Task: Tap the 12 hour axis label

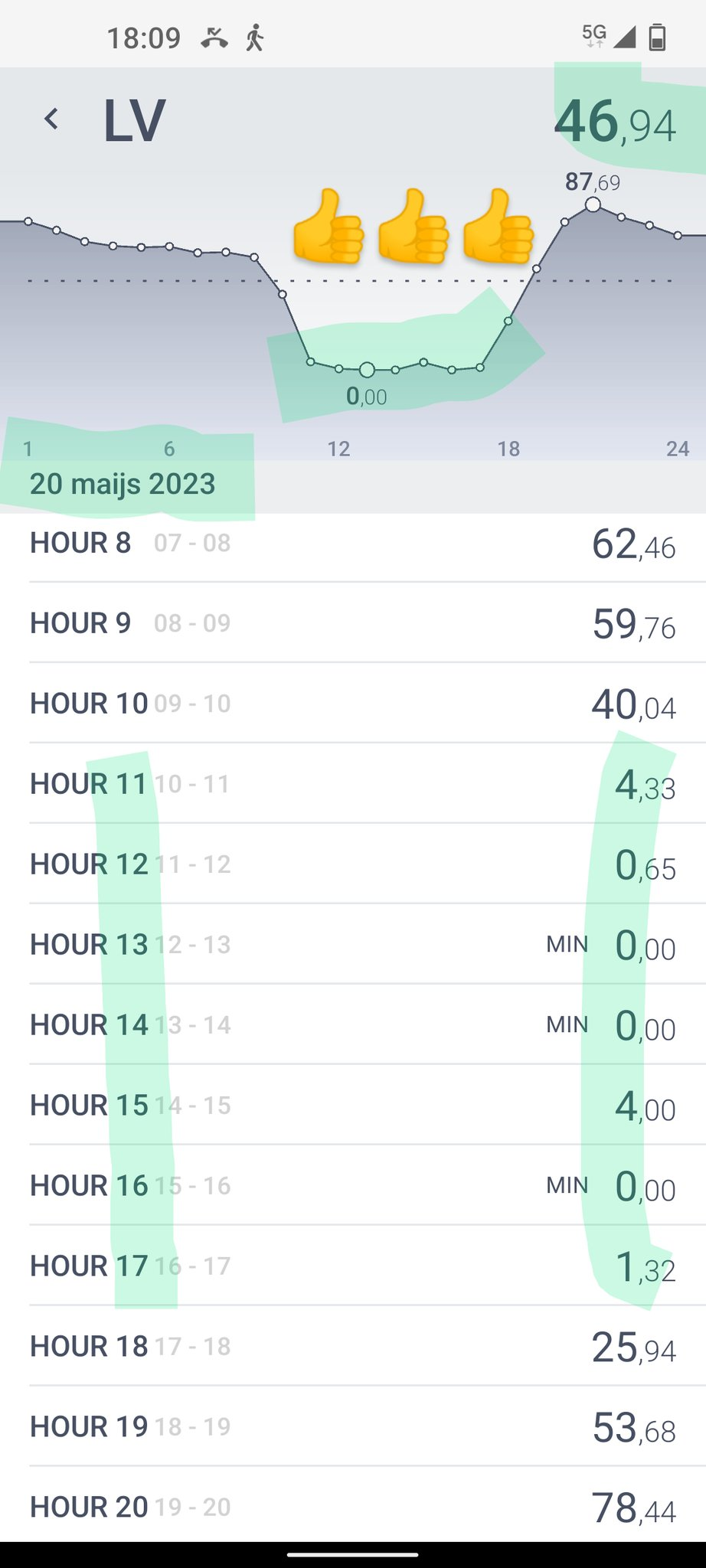Action: click(x=338, y=449)
